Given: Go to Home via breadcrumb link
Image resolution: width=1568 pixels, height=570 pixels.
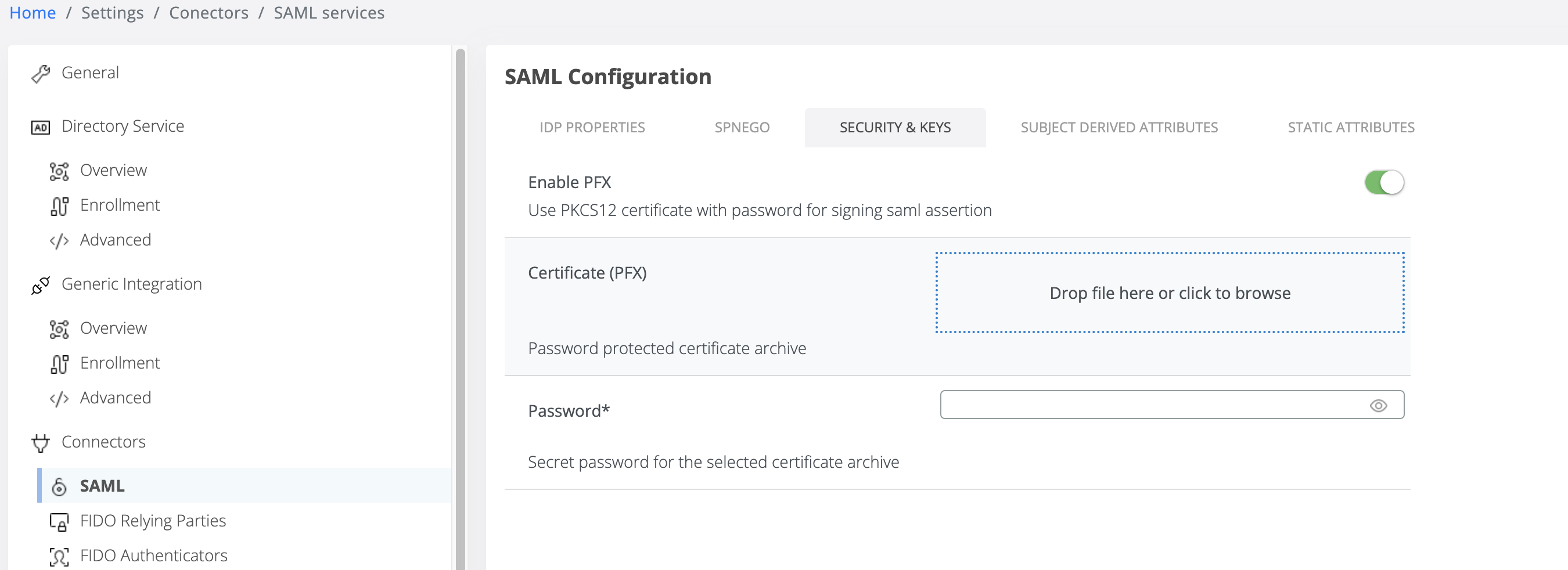Looking at the screenshot, I should point(33,13).
